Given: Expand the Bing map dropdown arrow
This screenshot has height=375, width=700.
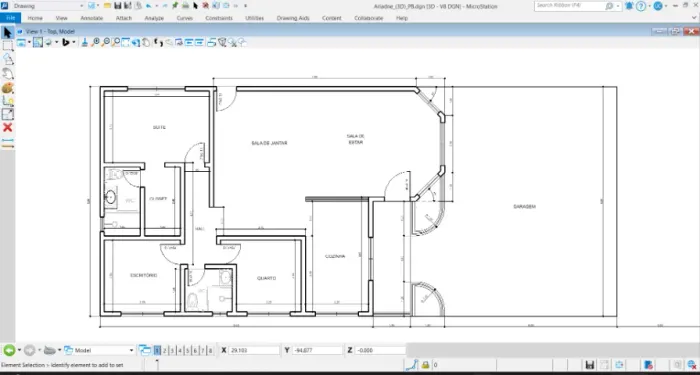Looking at the screenshot, I should tap(74, 42).
